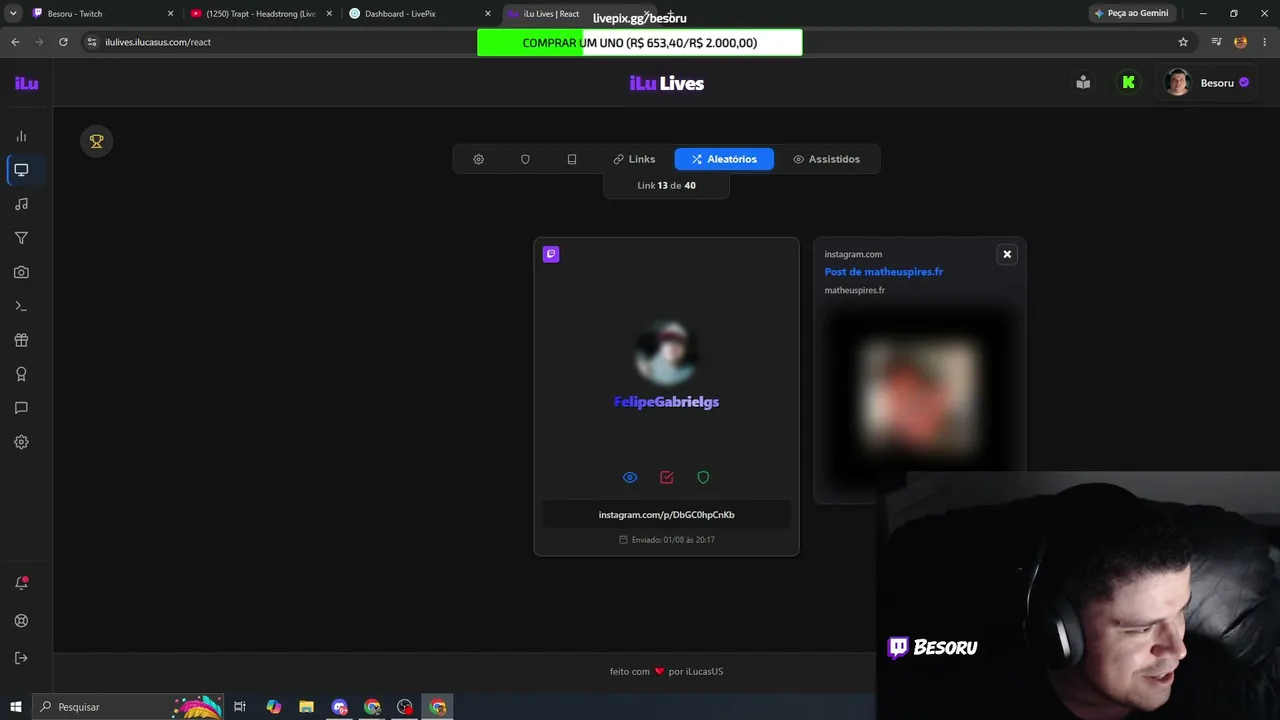Open the gift box icon in sidebar
The width and height of the screenshot is (1280, 720).
tap(21, 340)
